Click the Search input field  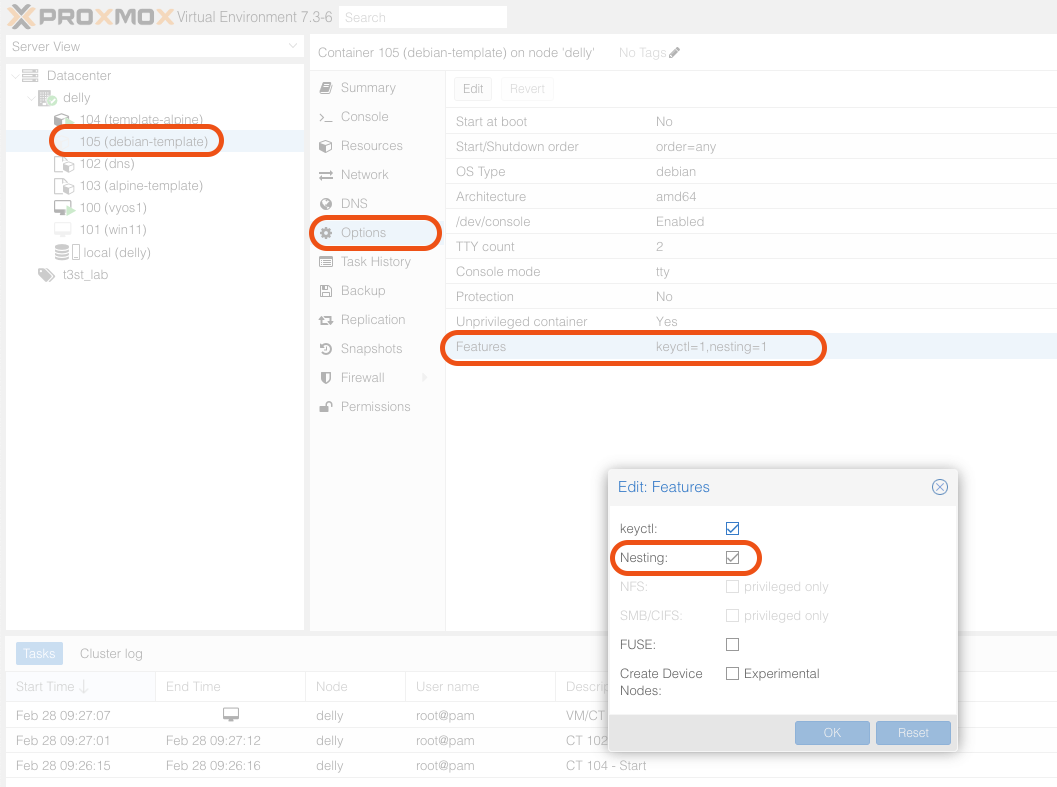point(423,18)
